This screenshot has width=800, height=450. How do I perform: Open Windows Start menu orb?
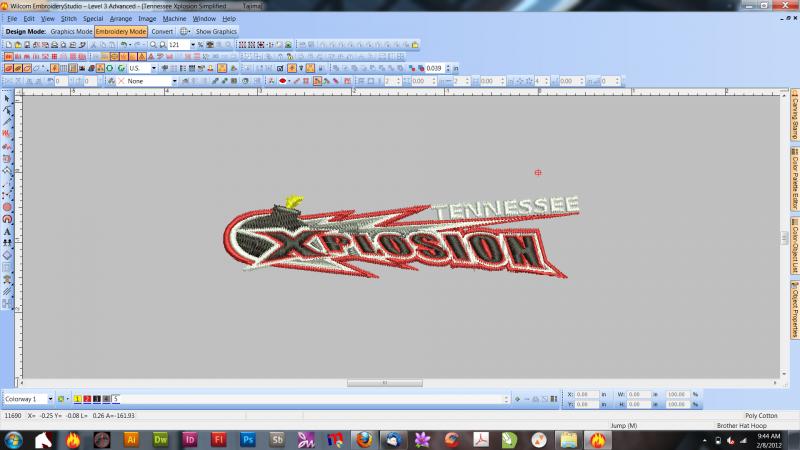point(14,440)
